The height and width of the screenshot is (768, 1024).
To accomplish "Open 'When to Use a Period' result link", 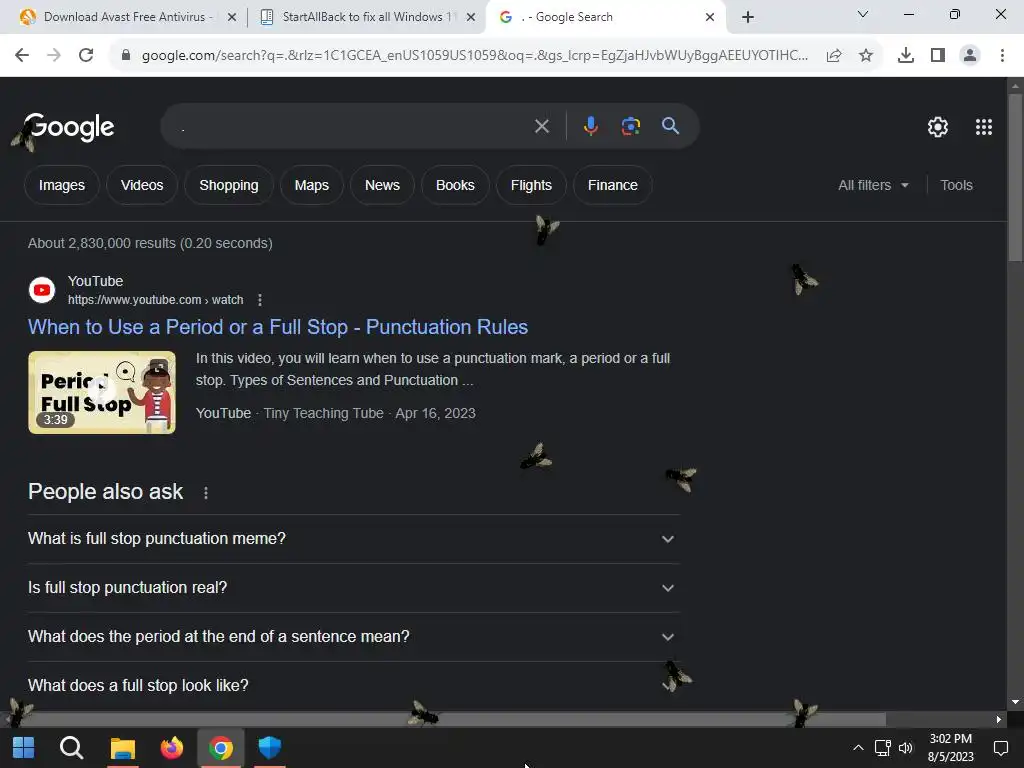I will (278, 327).
